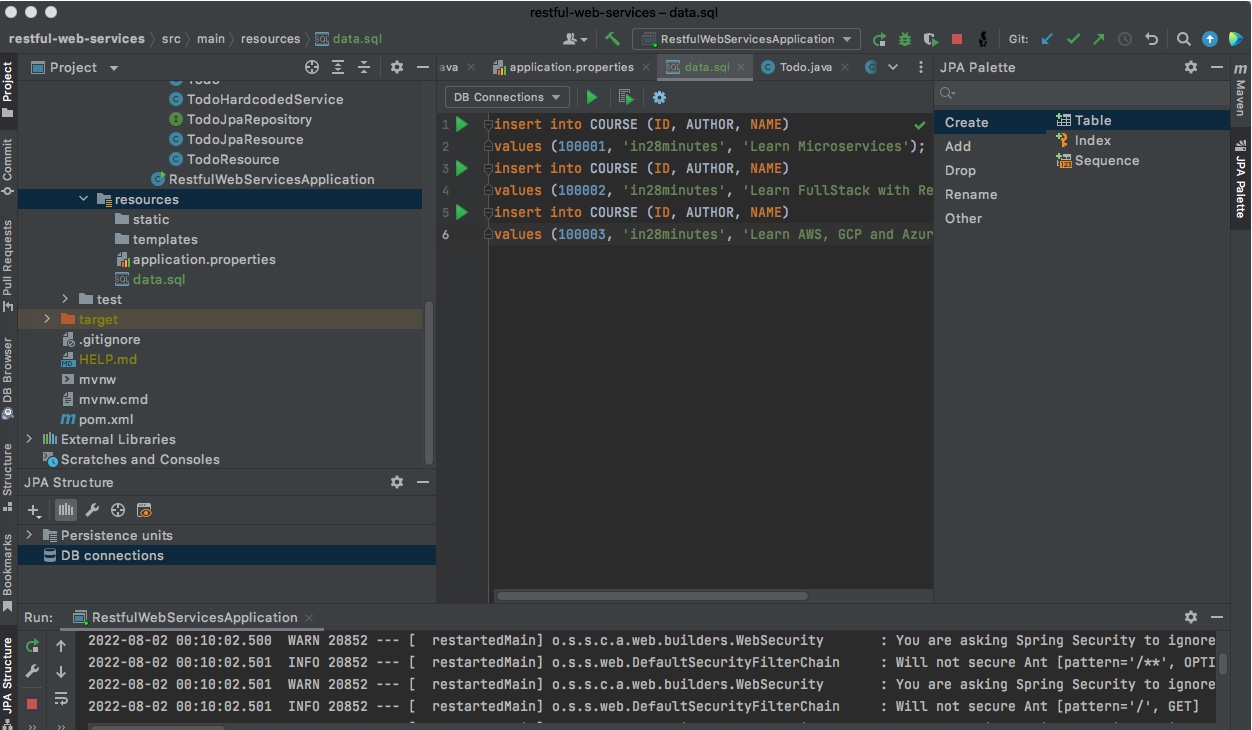Click the Git commit checkmark icon

coord(1073,39)
